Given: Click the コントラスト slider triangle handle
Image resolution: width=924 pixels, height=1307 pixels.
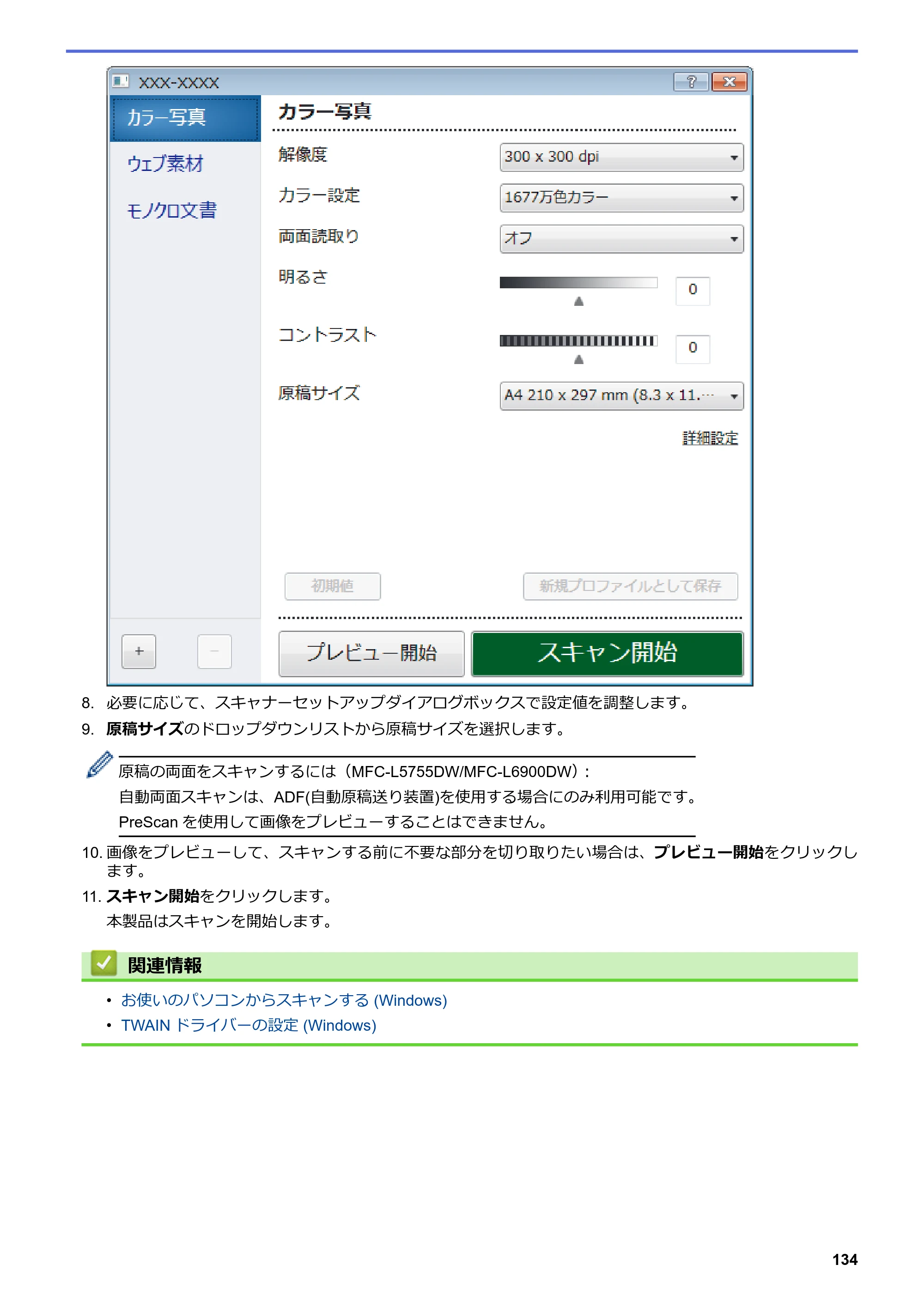Looking at the screenshot, I should point(579,359).
